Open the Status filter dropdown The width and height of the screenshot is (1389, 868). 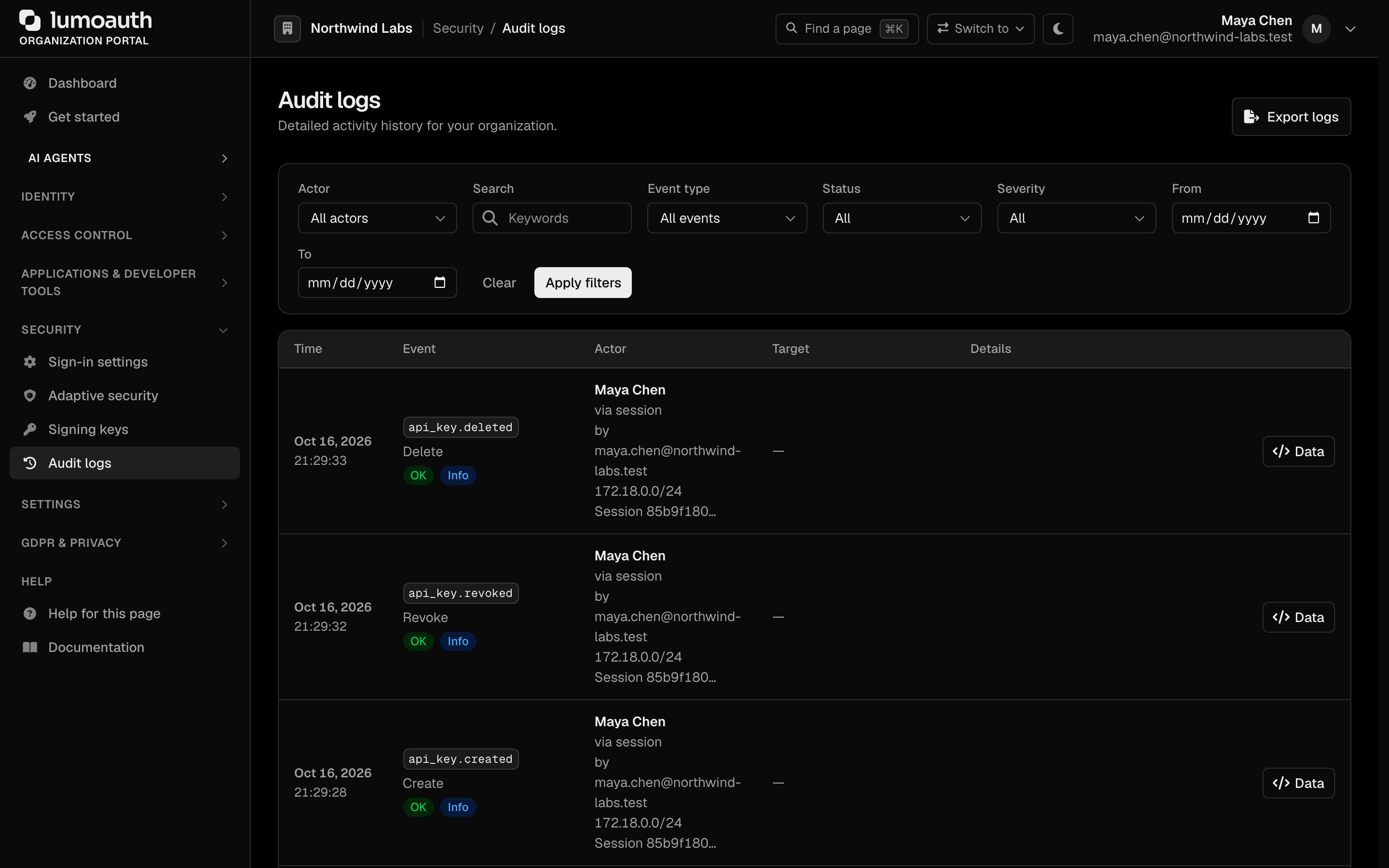click(902, 218)
